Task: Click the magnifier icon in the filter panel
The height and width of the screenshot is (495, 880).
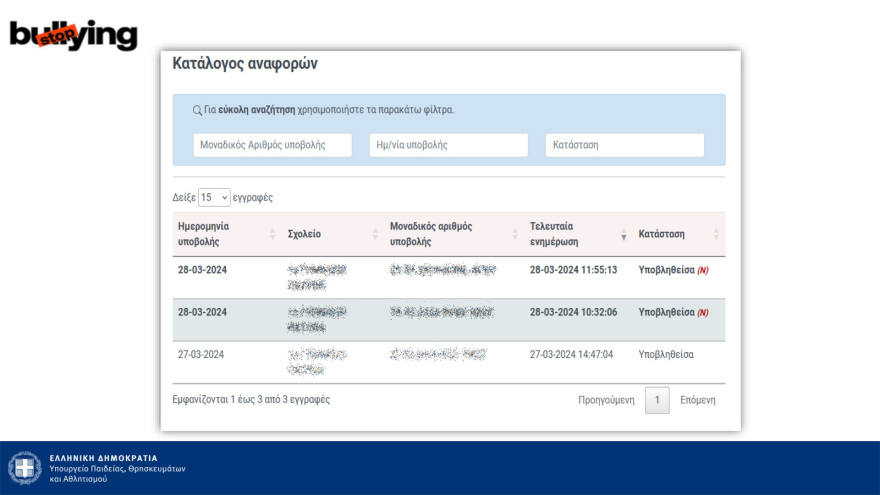Action: coord(197,110)
